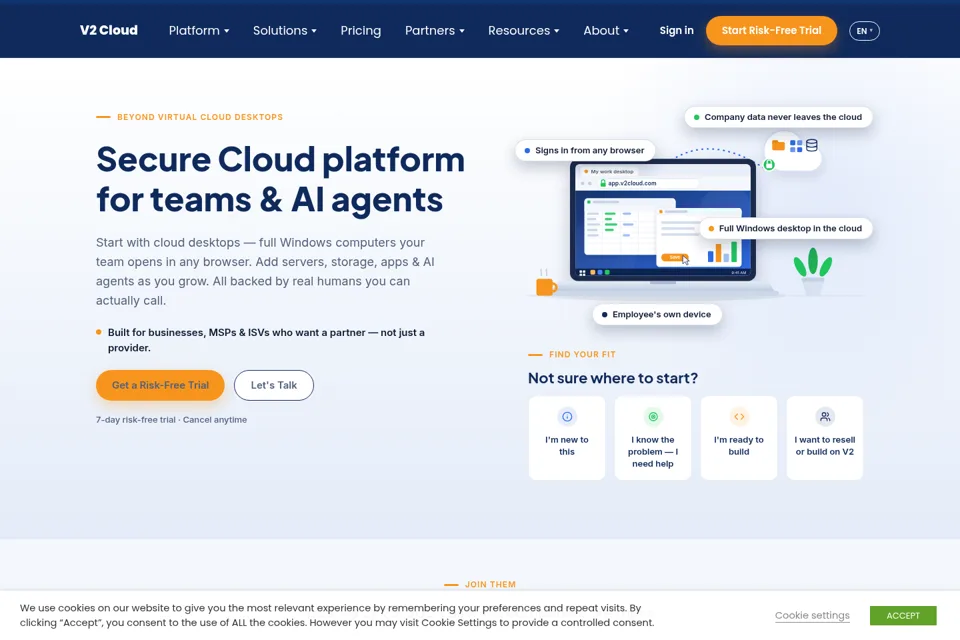
Task: Click "Not sure where to start?" heading
Action: coord(613,378)
